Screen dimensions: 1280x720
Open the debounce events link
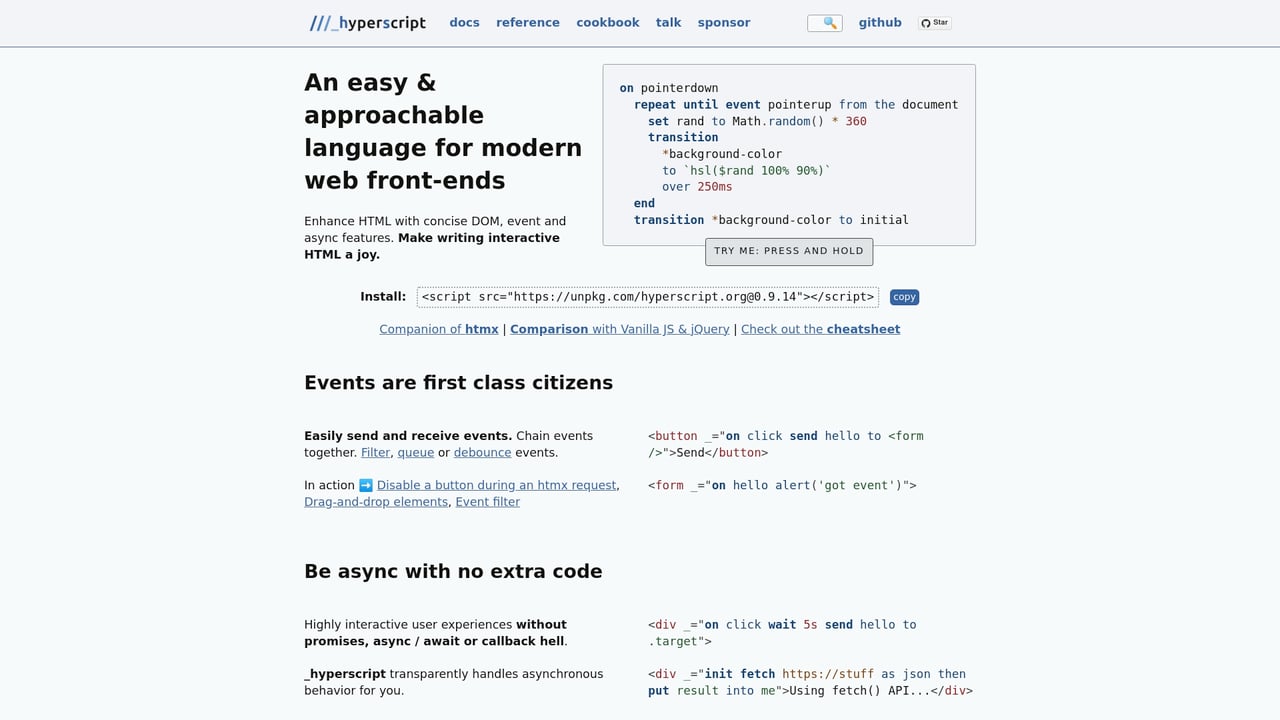482,452
